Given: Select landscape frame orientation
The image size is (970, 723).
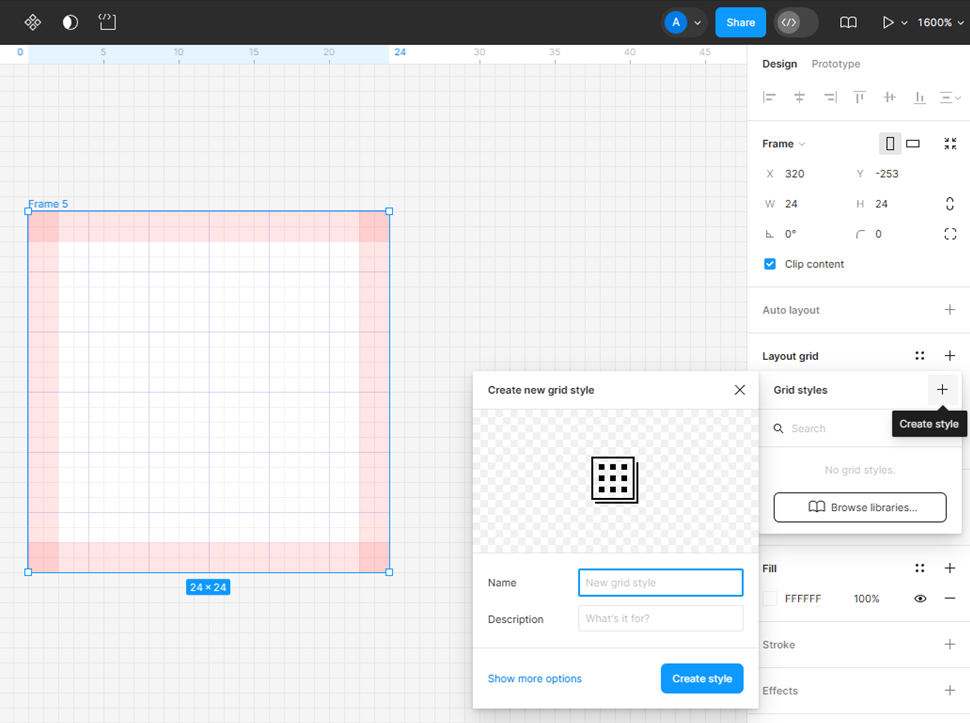Looking at the screenshot, I should (x=912, y=143).
